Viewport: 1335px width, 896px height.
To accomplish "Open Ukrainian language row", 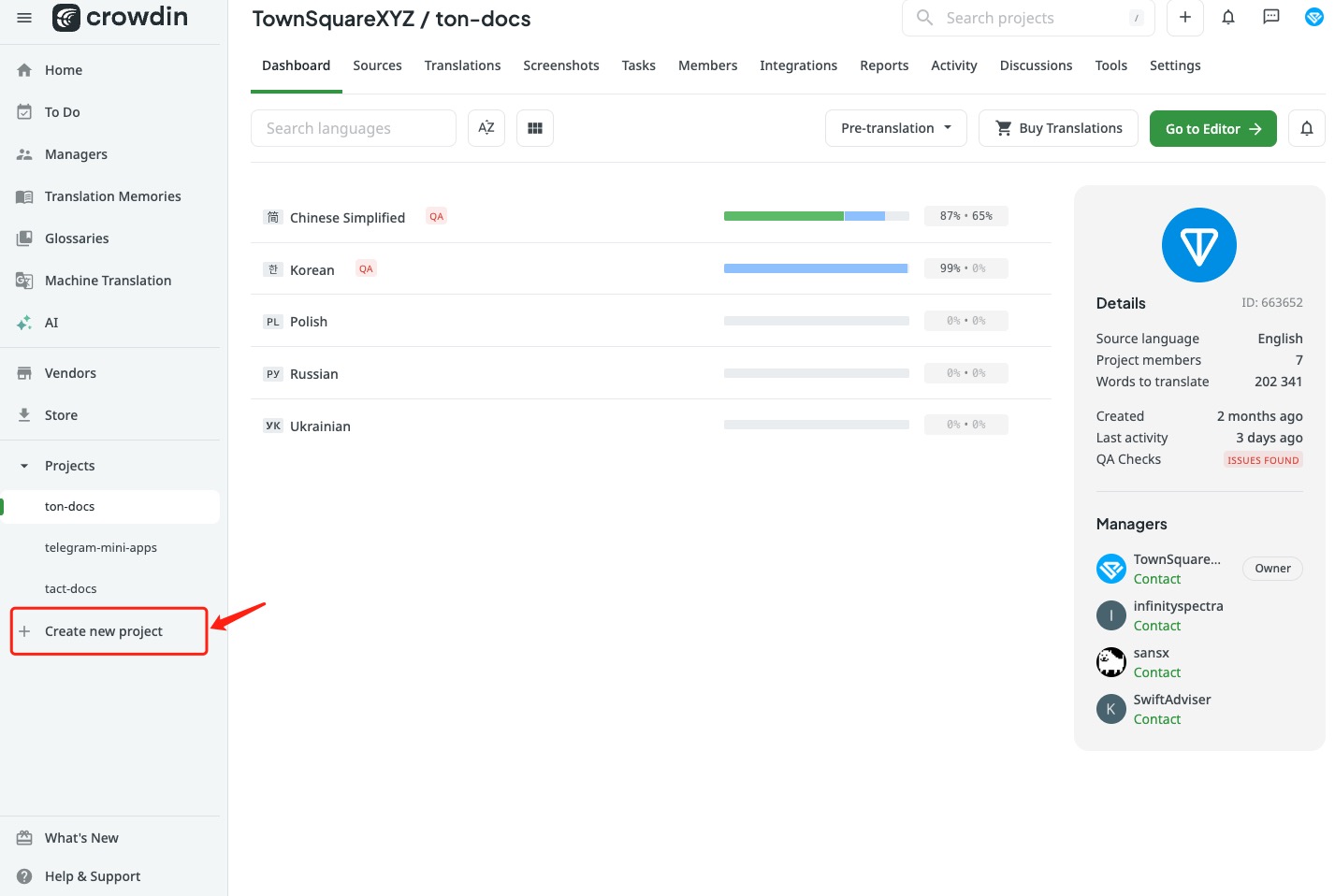I will tap(651, 426).
